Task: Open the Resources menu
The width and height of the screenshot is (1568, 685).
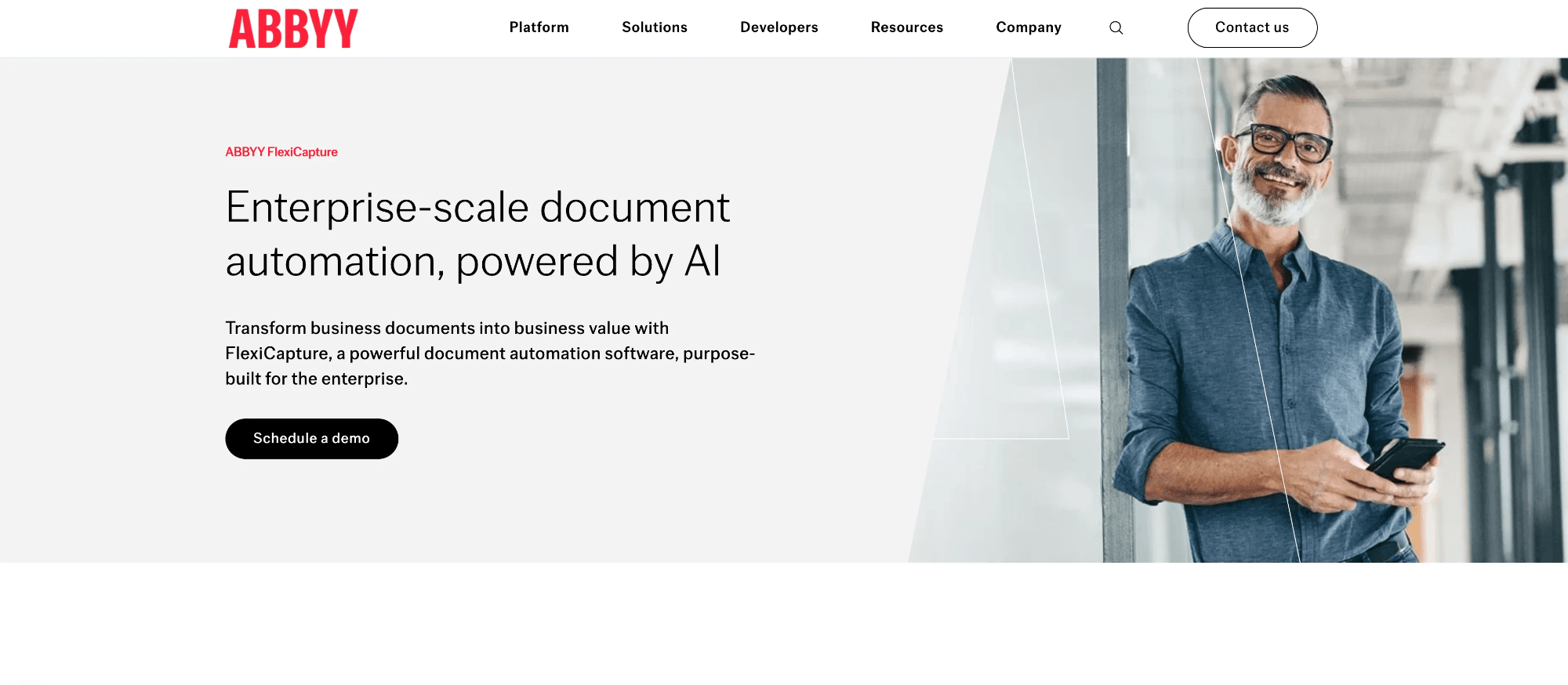Action: tap(907, 27)
